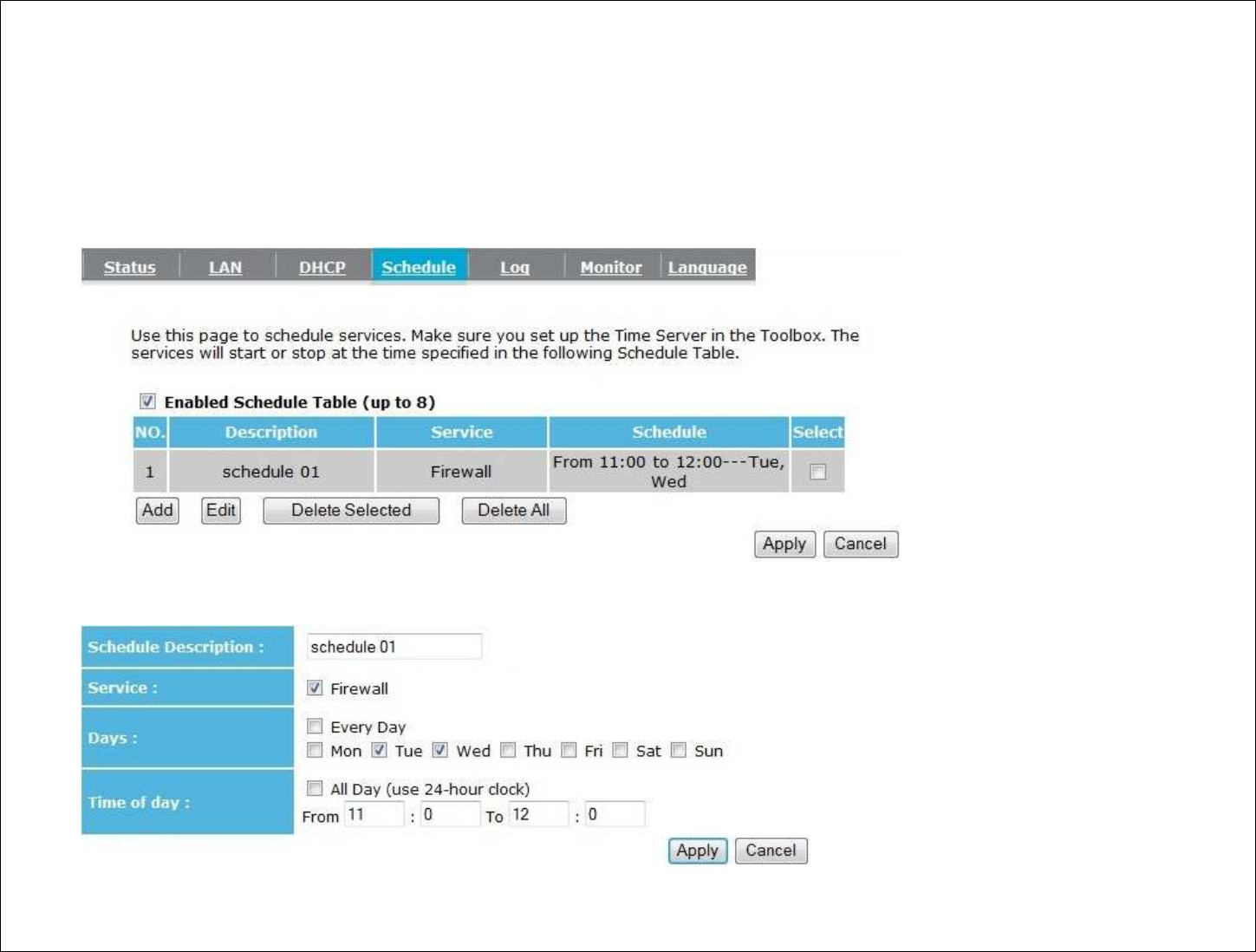Check the Thu day checkbox
Viewport: 1256px width, 952px height.
click(508, 750)
